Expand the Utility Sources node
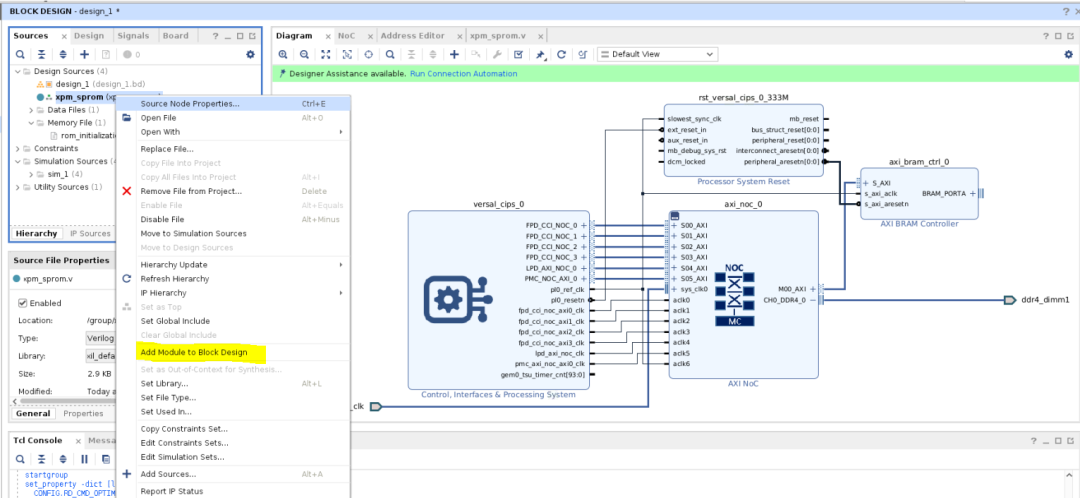Image resolution: width=1080 pixels, height=498 pixels. (x=18, y=187)
